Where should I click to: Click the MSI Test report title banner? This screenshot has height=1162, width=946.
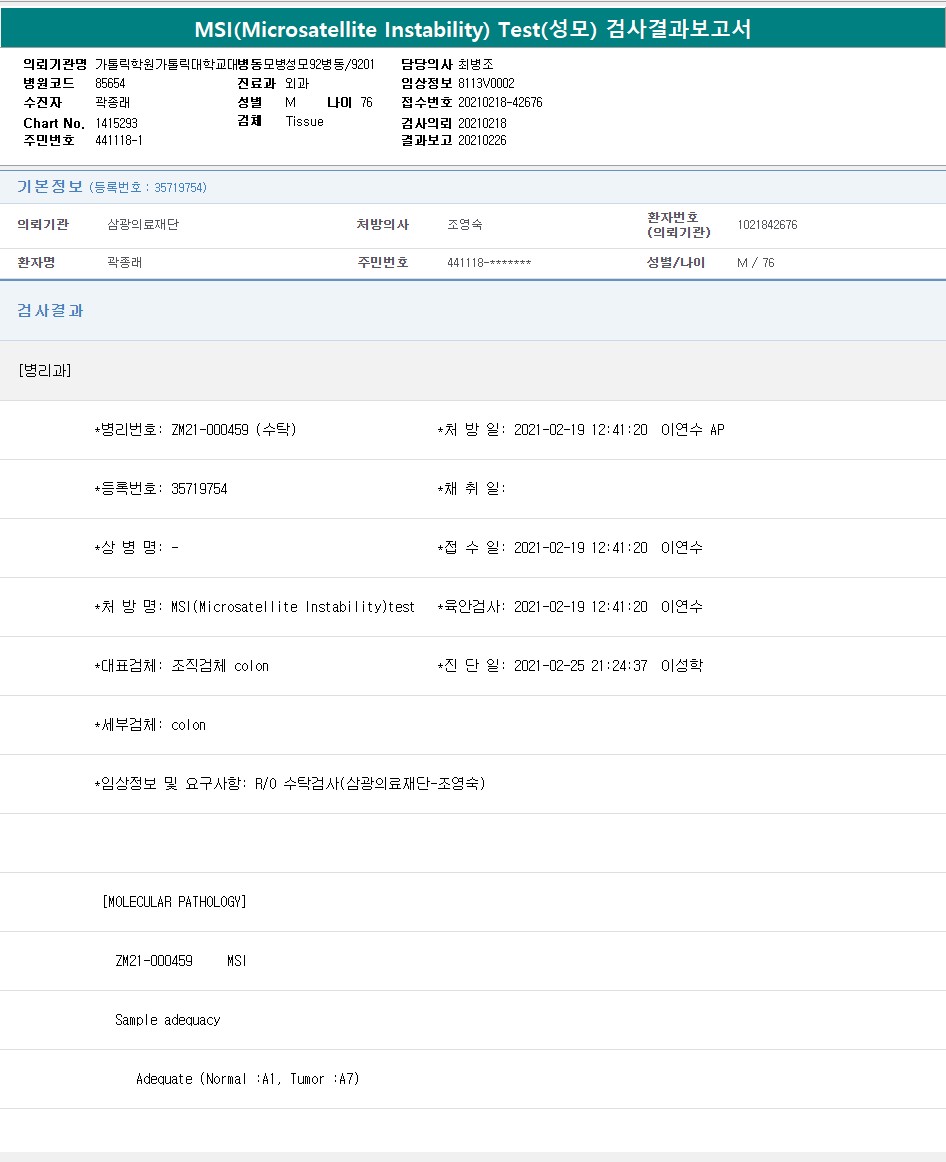[x=473, y=29]
